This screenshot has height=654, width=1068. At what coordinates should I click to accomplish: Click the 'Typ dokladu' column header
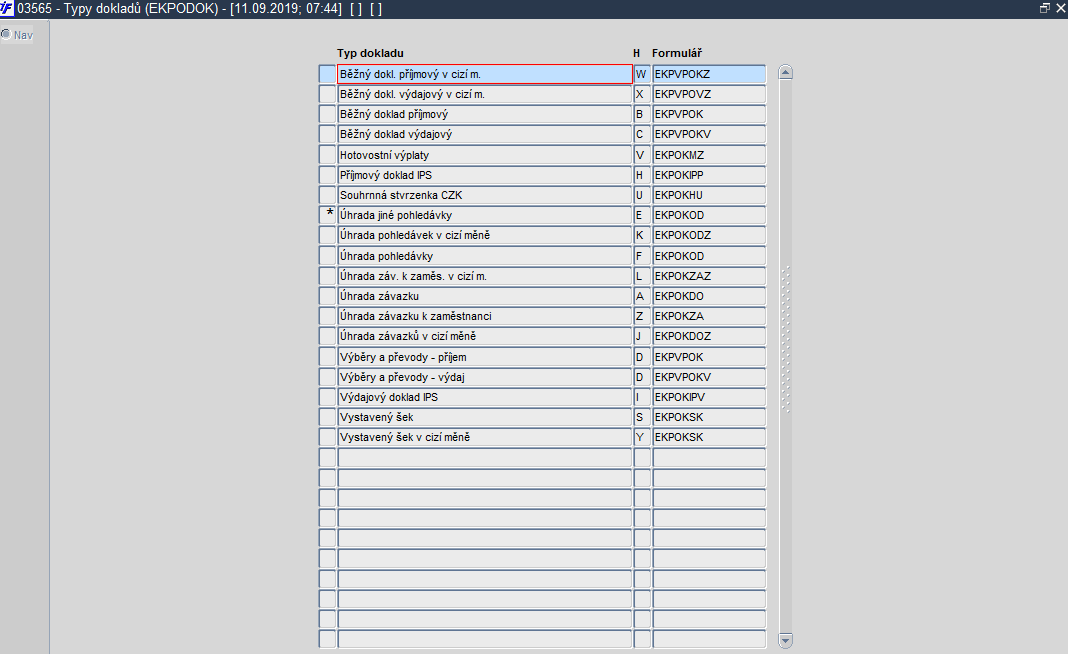click(x=370, y=53)
